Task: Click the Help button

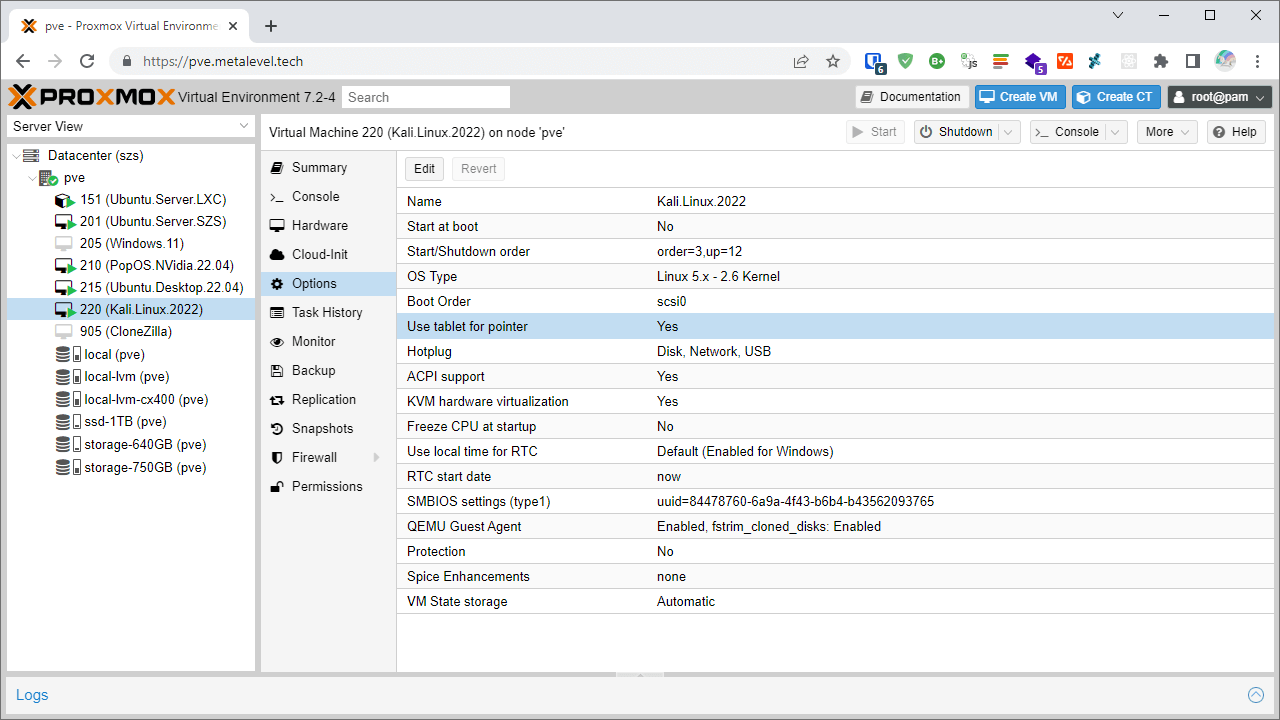Action: (x=1236, y=132)
